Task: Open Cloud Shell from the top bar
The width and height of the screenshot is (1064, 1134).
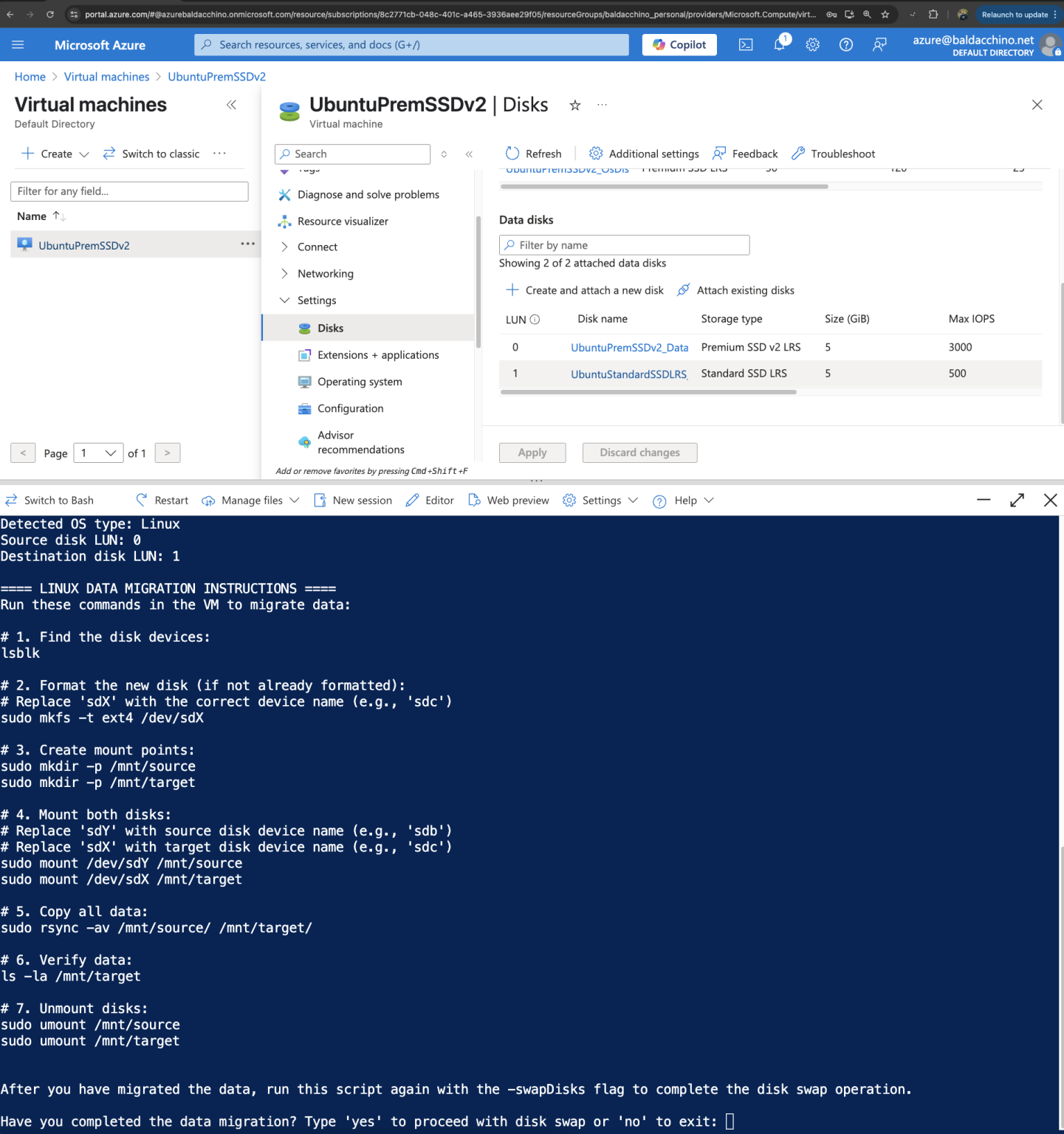Action: click(746, 44)
